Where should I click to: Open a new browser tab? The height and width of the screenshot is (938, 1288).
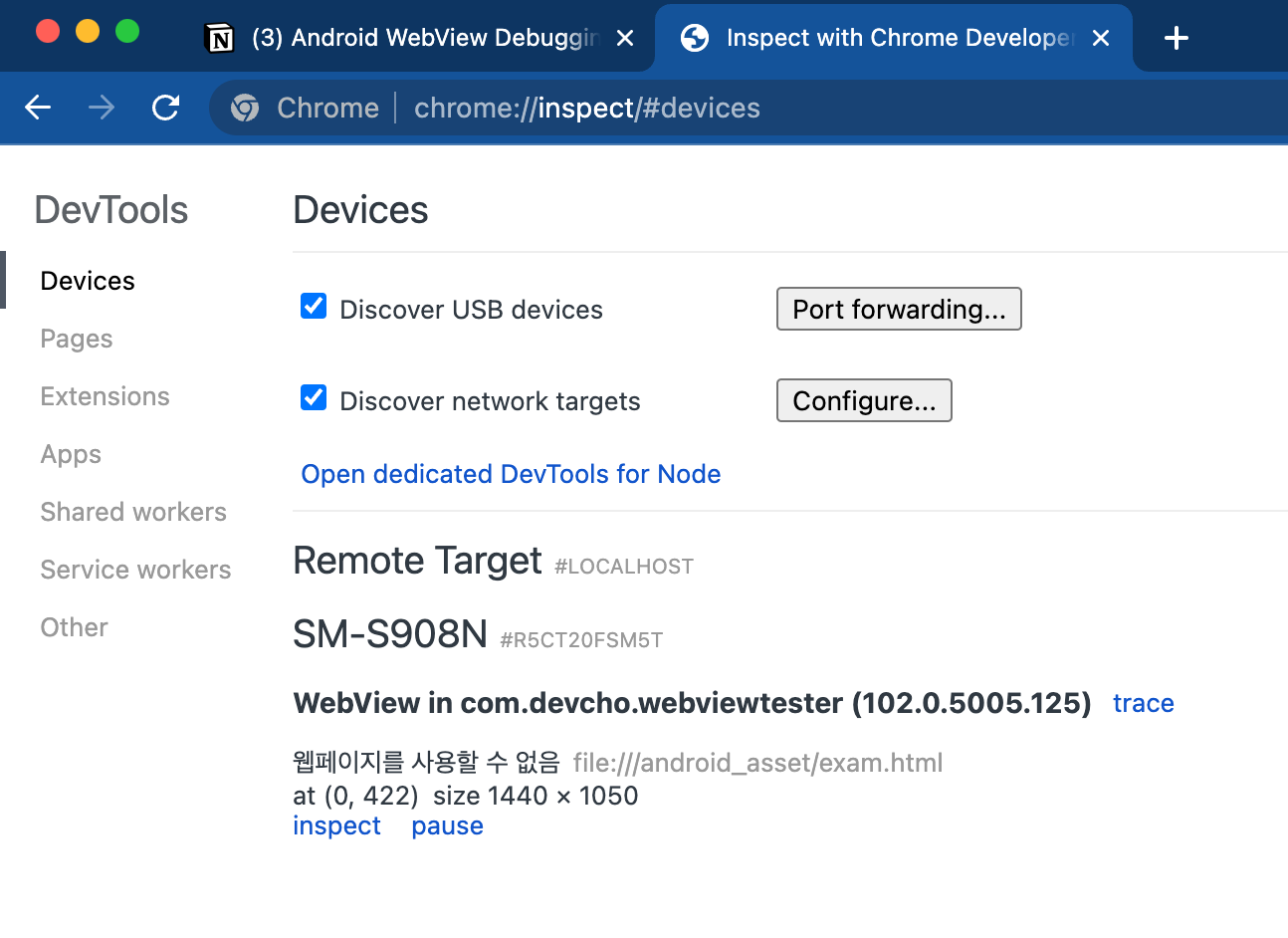[1177, 38]
